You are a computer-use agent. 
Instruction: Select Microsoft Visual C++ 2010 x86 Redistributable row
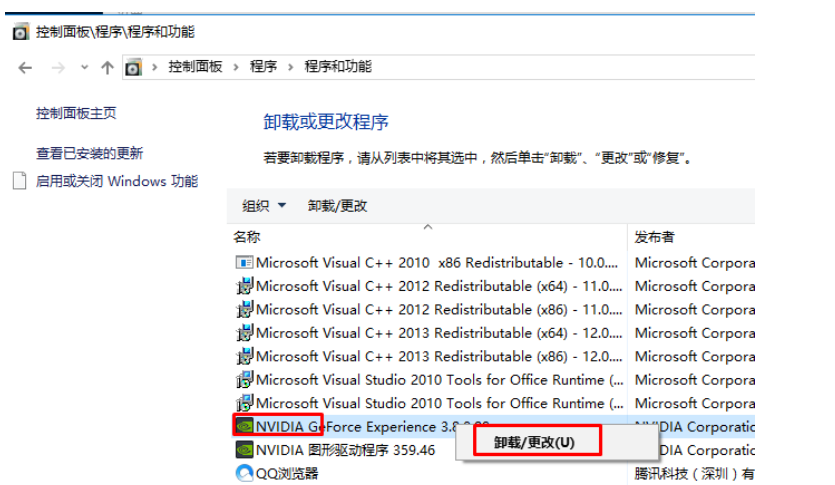437,263
